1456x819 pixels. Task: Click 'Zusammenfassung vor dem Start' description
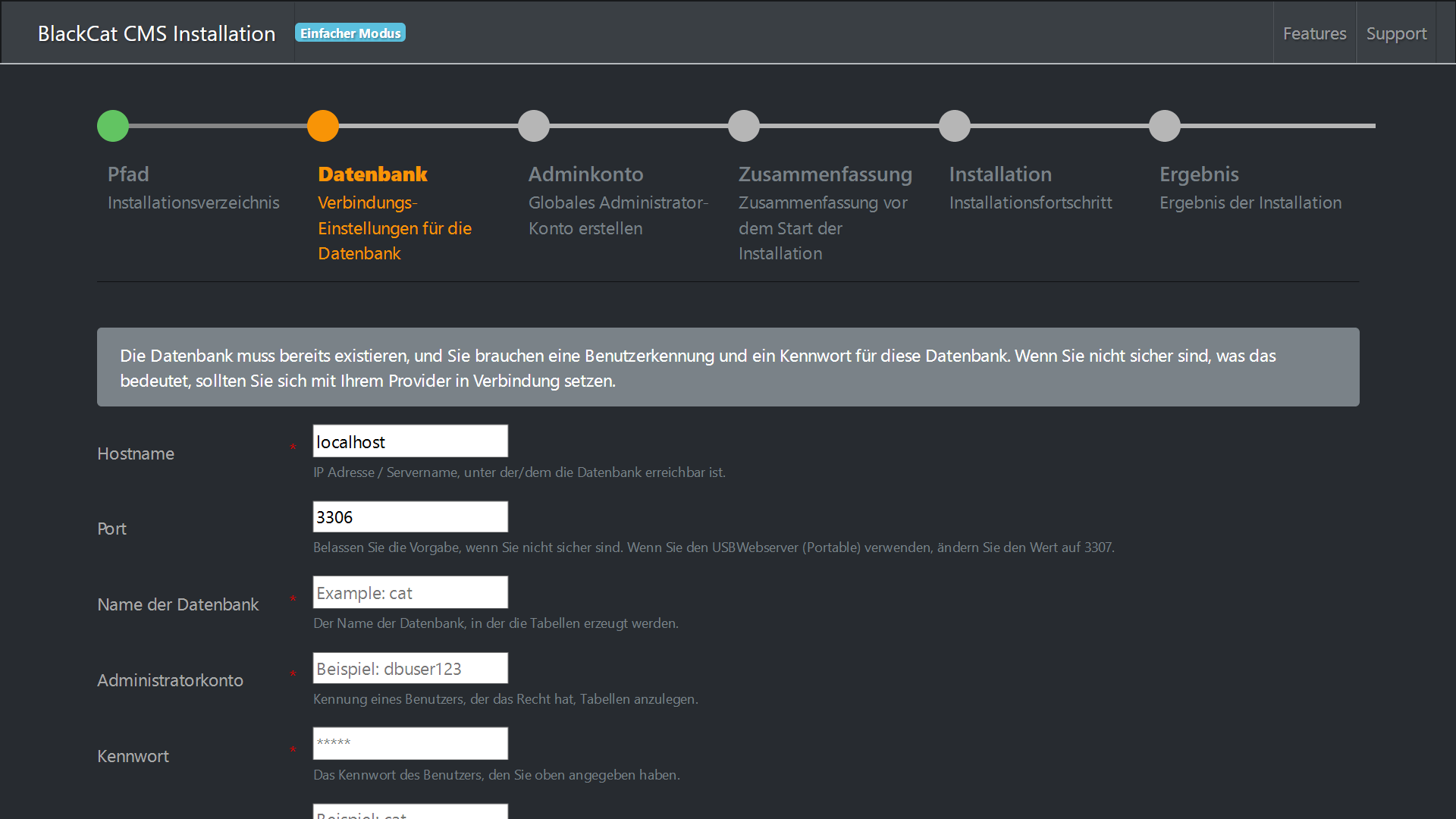pos(823,228)
